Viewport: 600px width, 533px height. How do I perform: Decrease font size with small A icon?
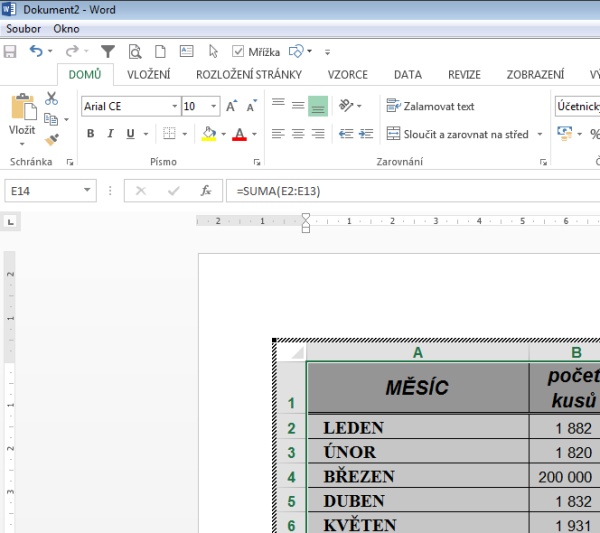[252, 106]
